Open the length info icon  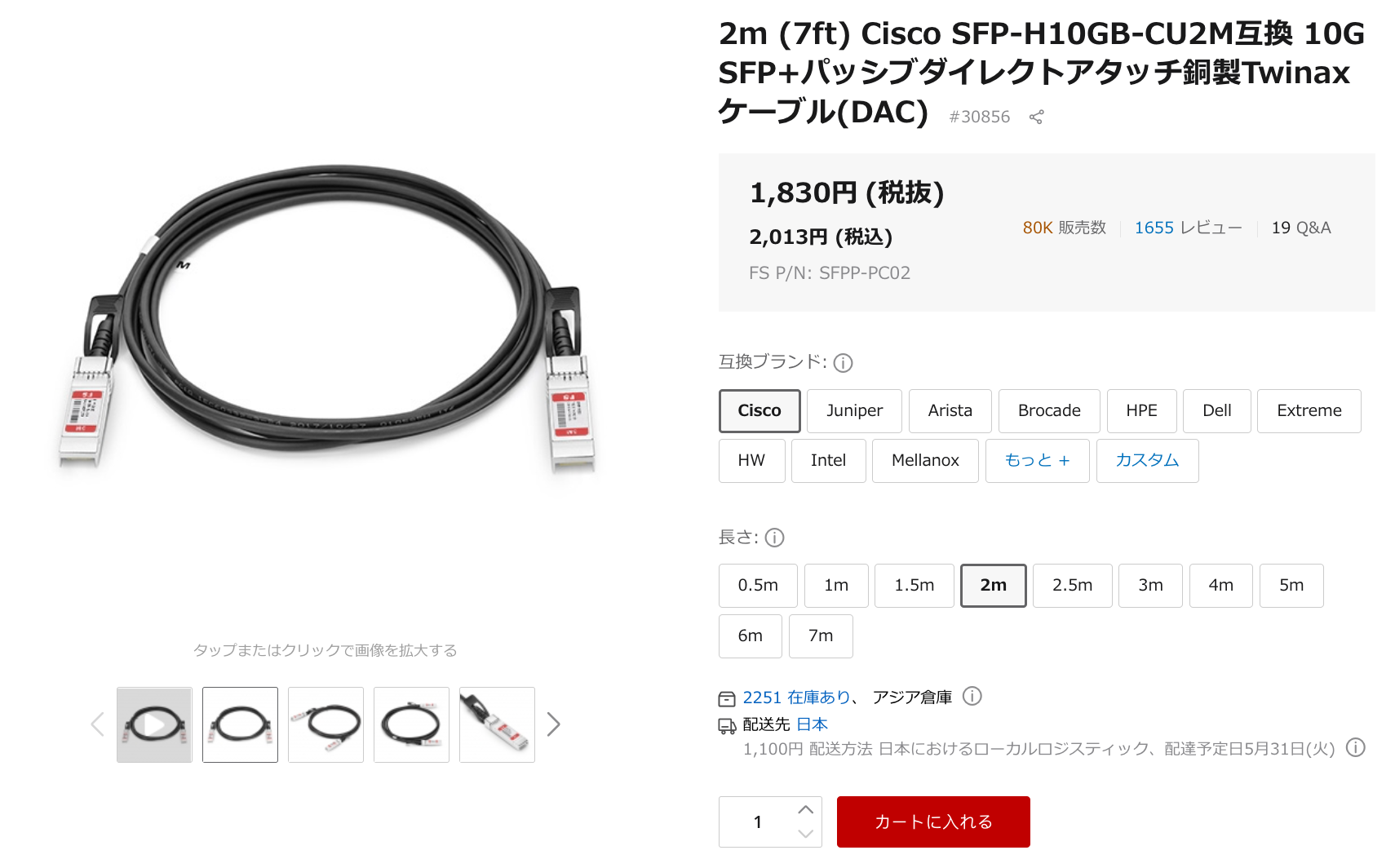click(x=774, y=538)
